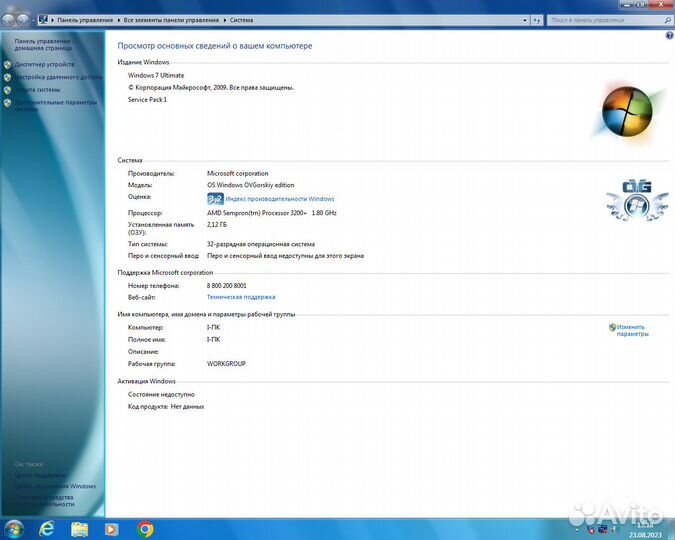This screenshot has width=675, height=540.
Task: Click the 3,2 performance score badge
Action: pos(215,199)
